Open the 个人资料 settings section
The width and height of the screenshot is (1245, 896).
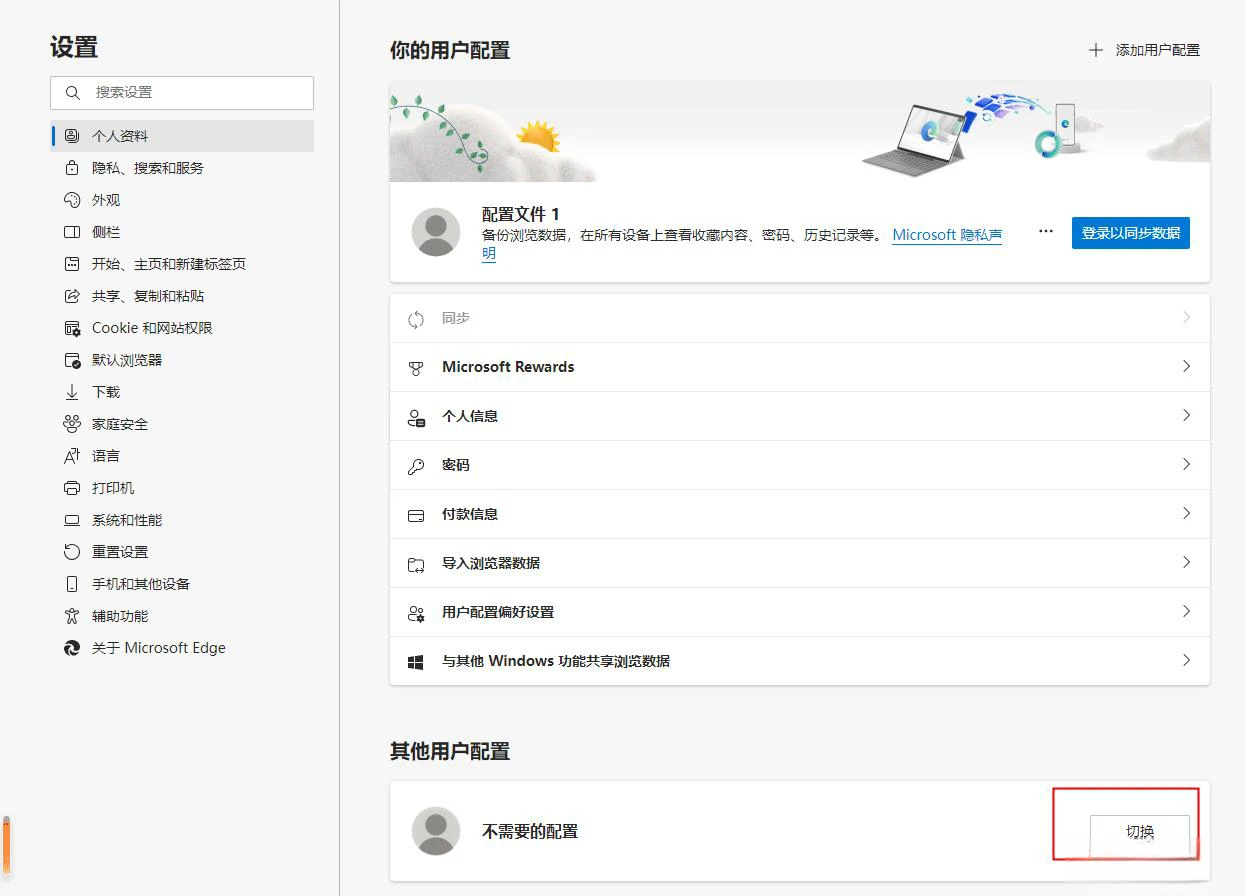(182, 136)
